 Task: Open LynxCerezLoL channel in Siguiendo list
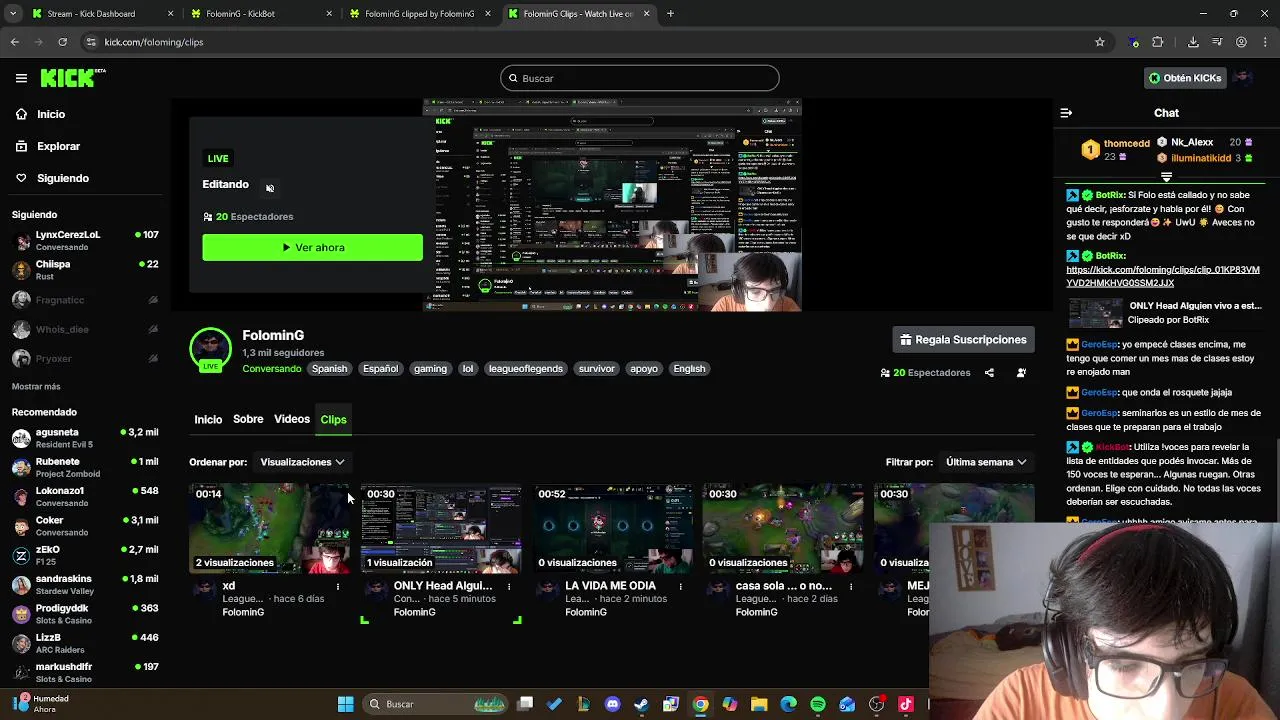pos(85,240)
